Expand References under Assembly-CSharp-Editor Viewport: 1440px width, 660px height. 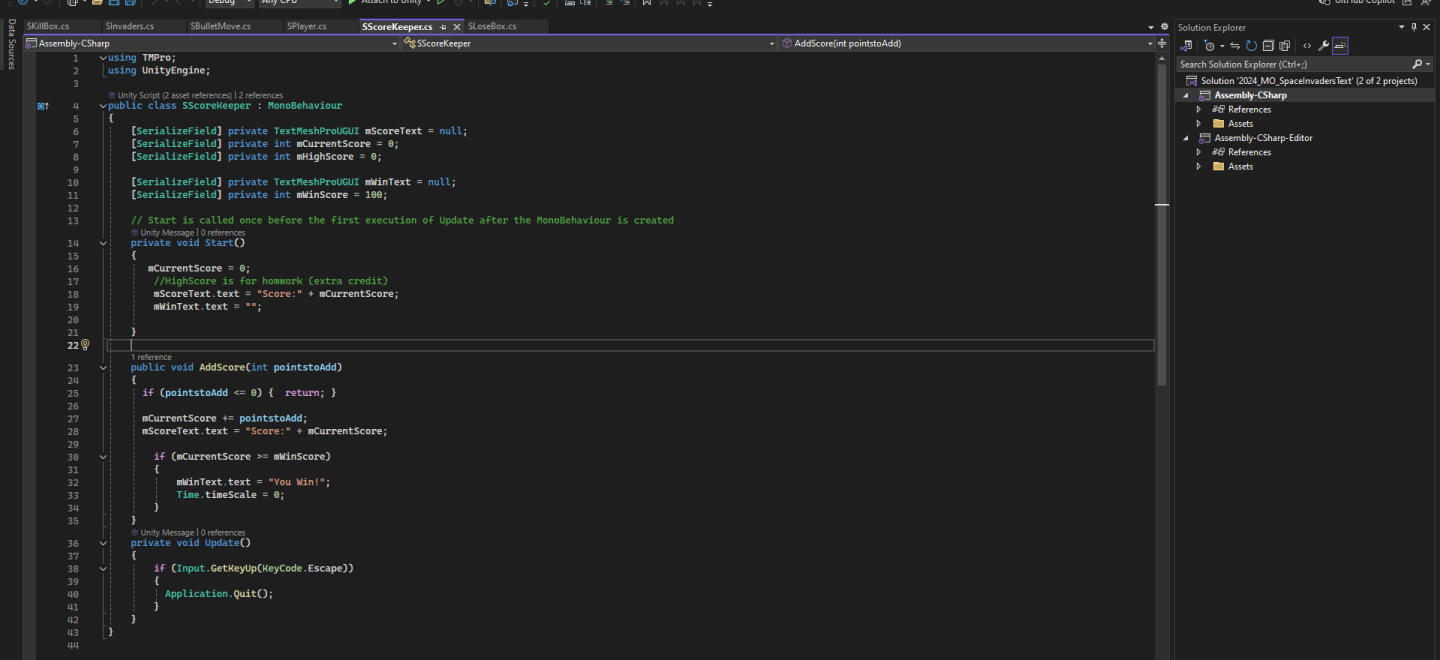point(1199,152)
